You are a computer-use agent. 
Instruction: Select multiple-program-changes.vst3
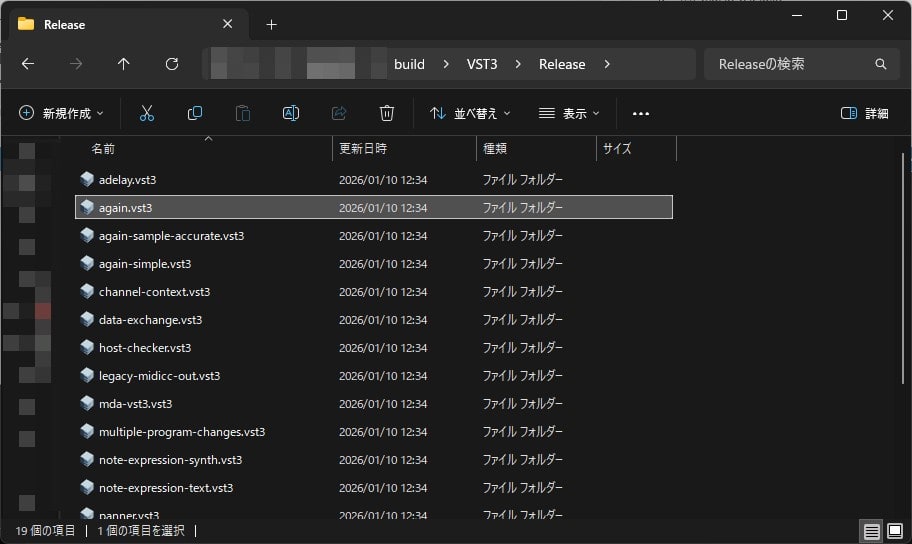[x=374, y=432]
